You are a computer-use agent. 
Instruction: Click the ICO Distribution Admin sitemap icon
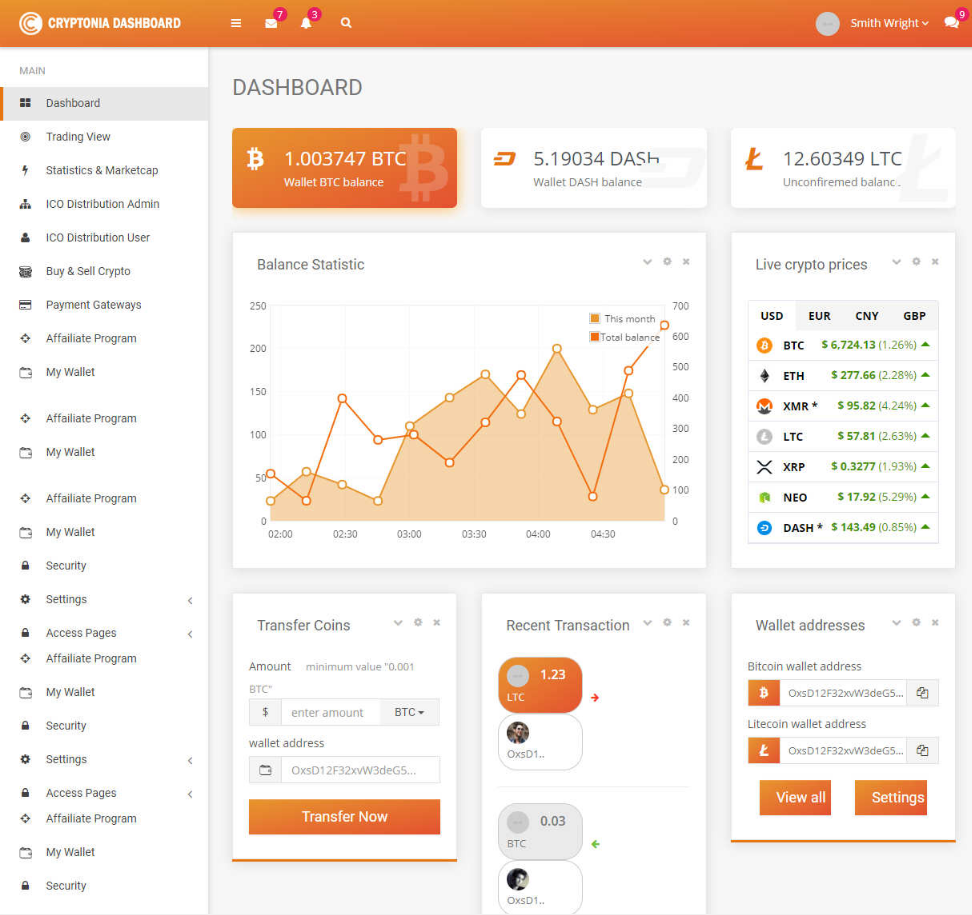[x=25, y=203]
